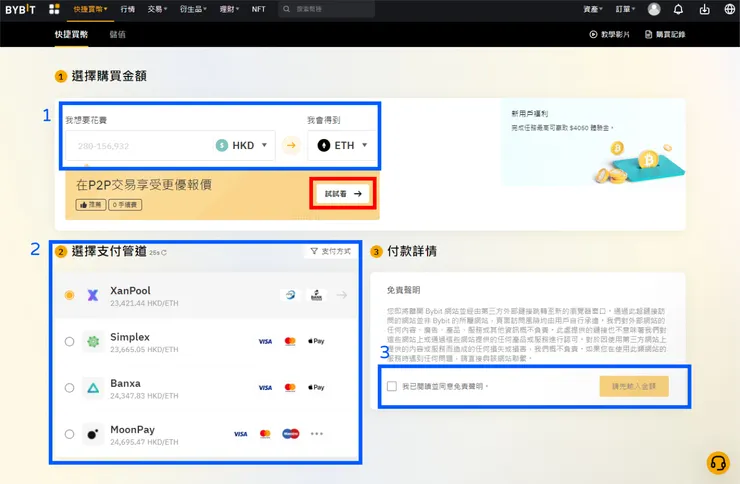This screenshot has height=484, width=740.
Task: Click the MoonPay logo icon
Action: 93,434
